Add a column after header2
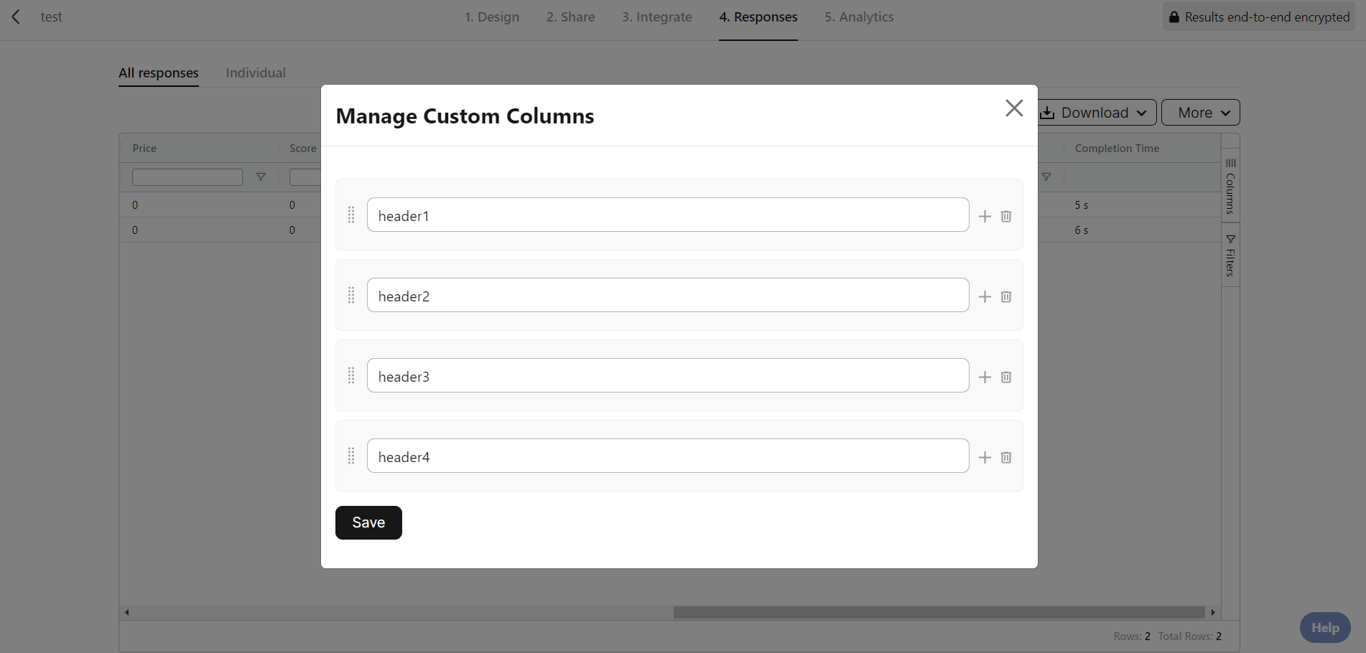 tap(985, 297)
